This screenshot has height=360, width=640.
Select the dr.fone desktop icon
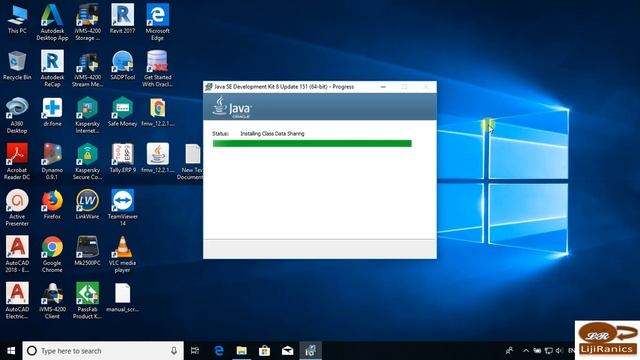tap(52, 112)
